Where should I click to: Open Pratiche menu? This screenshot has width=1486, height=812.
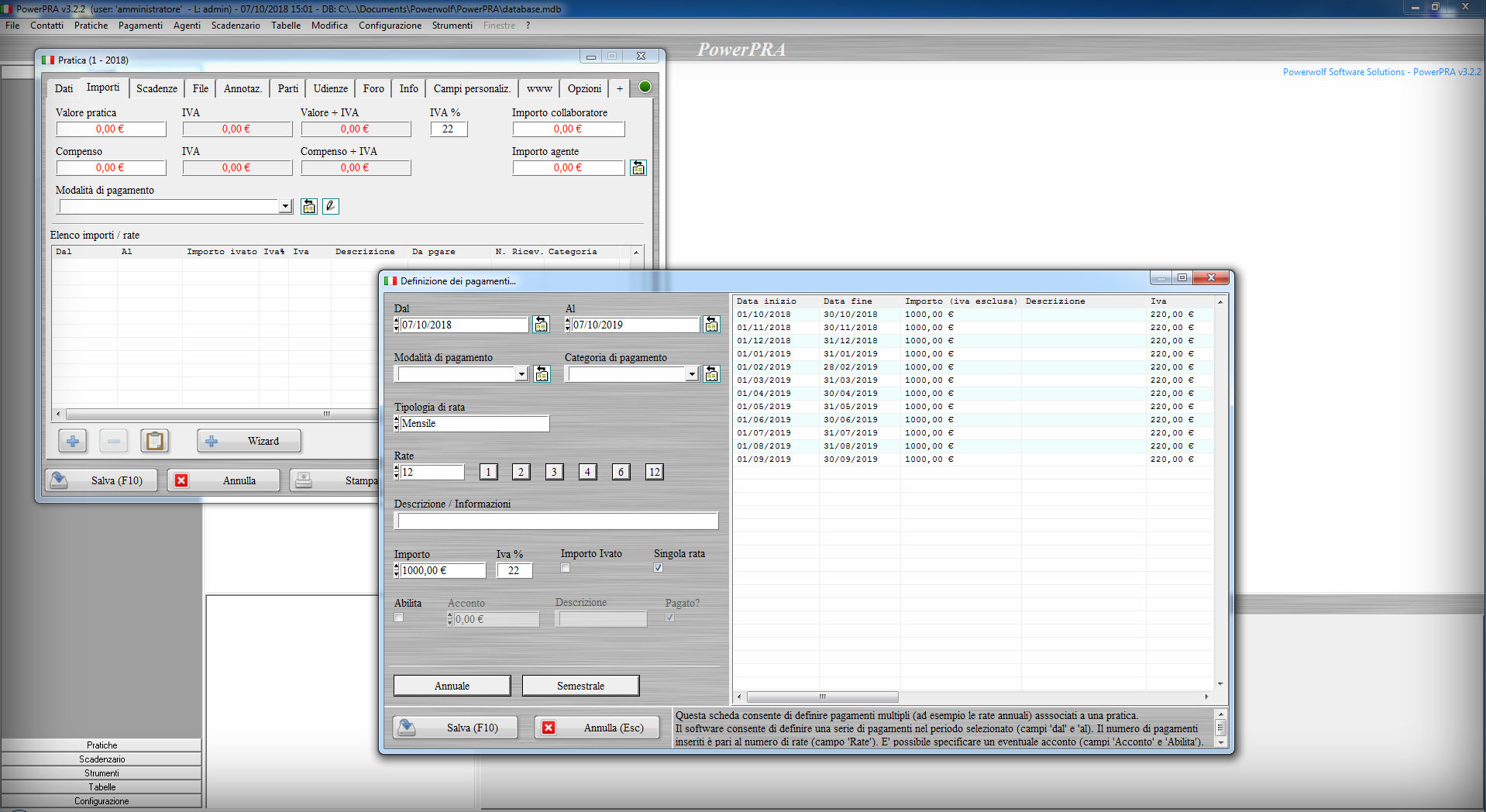click(91, 26)
